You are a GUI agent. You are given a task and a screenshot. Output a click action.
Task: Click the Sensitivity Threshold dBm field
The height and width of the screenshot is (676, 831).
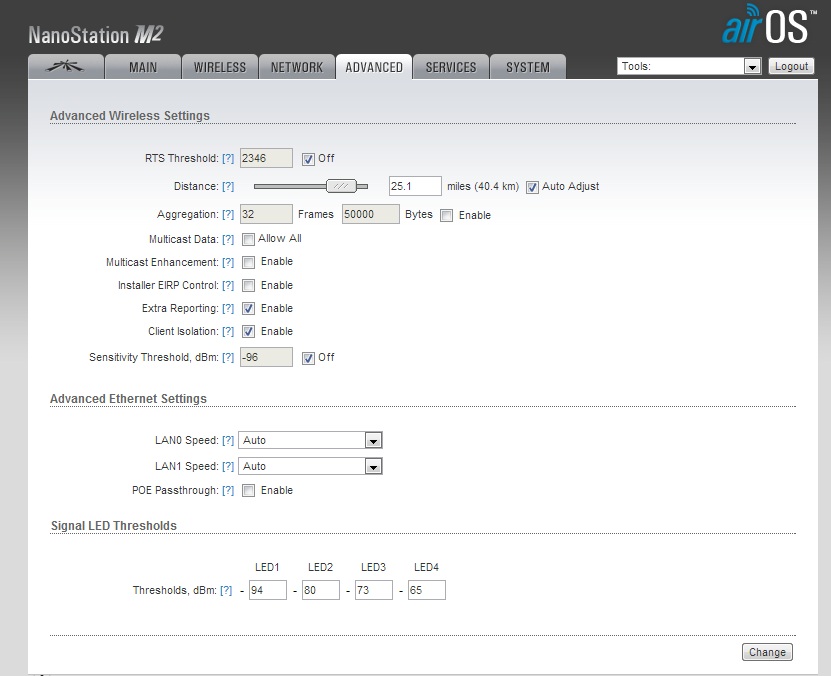click(x=266, y=357)
